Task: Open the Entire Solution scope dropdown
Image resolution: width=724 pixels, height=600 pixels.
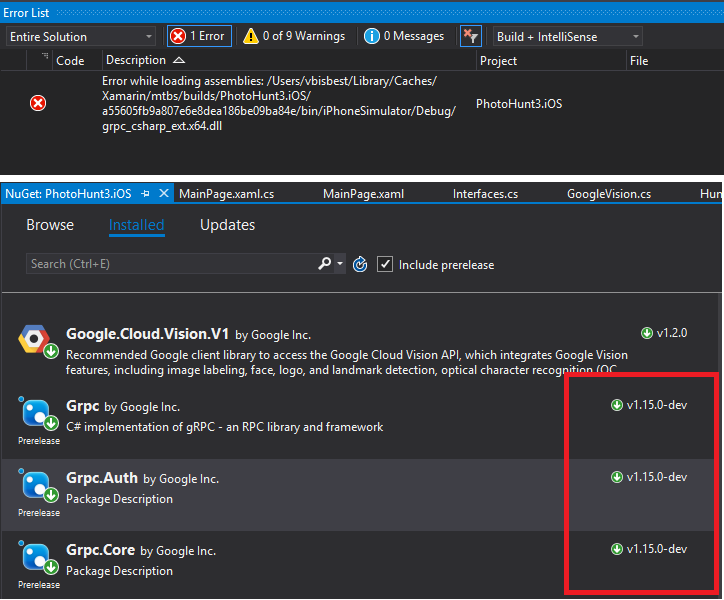Action: coord(81,36)
